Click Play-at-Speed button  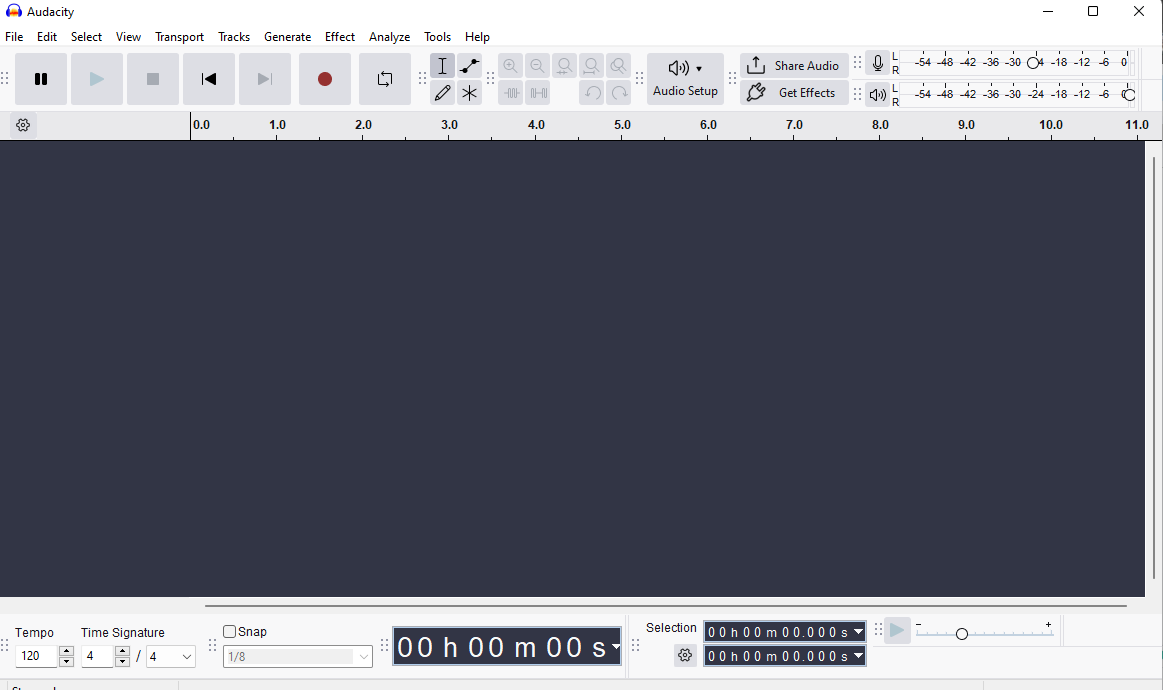tap(897, 631)
